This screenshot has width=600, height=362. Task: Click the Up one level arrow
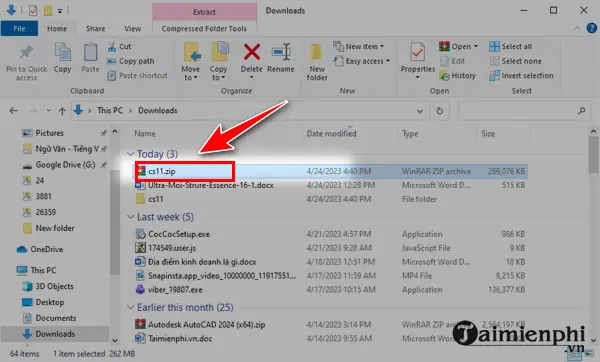point(62,111)
